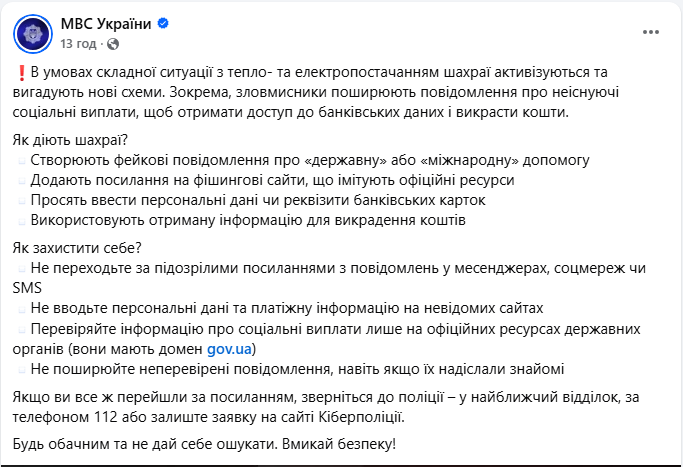
Task: Follow the gov.ua link
Action: pyautogui.click(x=231, y=348)
